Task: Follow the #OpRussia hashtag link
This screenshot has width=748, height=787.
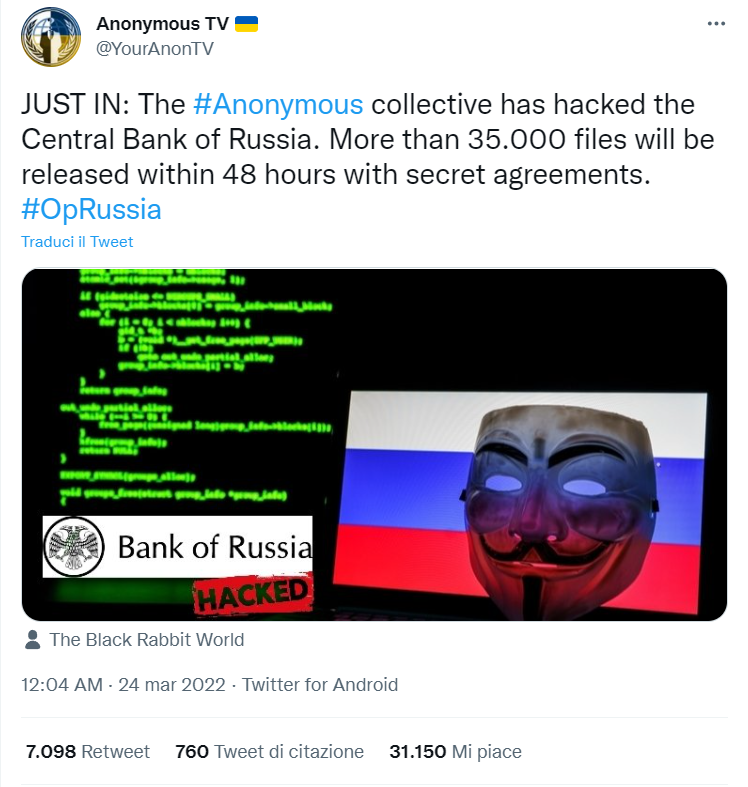Action: tap(91, 209)
